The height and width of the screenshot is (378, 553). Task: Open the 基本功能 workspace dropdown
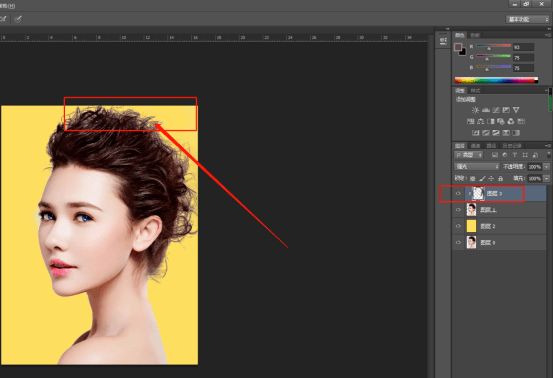click(528, 19)
